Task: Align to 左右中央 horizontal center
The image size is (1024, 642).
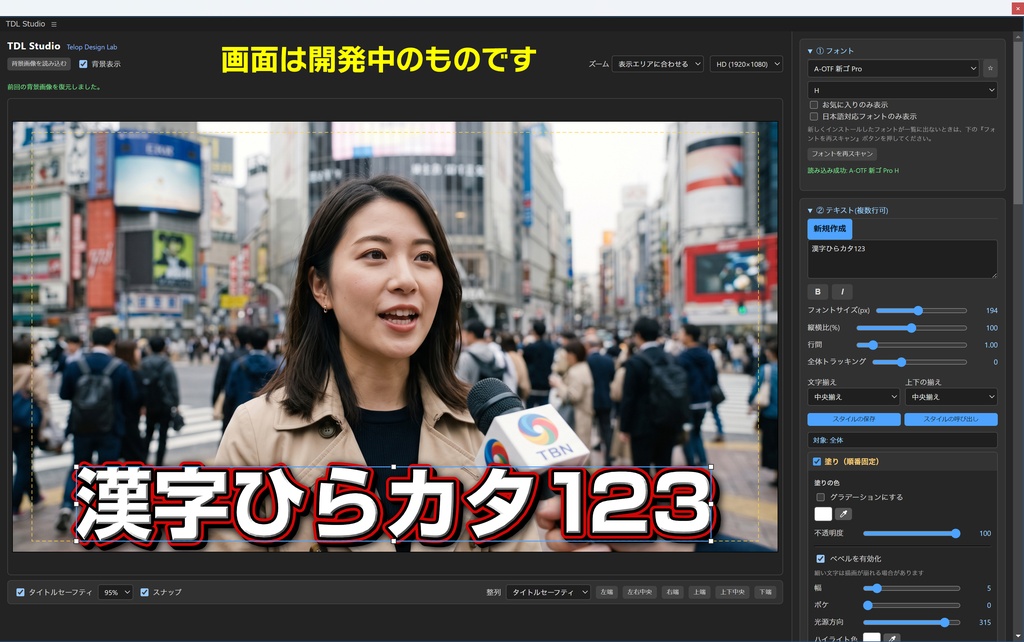Action: (639, 592)
